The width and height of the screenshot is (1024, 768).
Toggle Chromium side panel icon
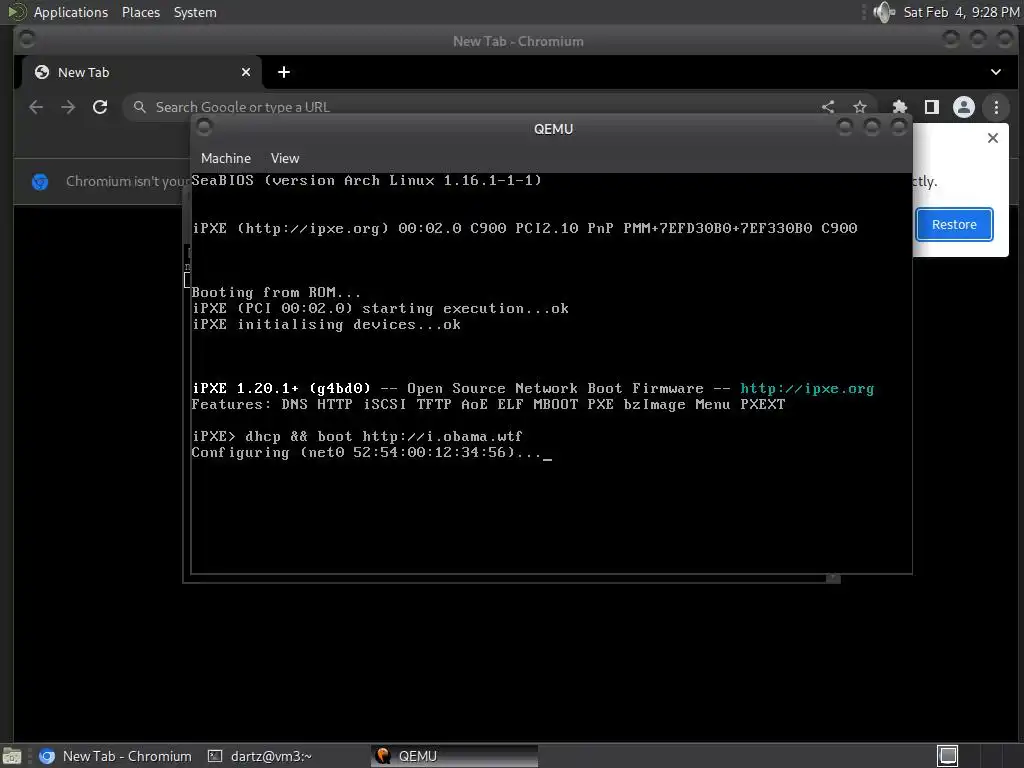(x=932, y=107)
